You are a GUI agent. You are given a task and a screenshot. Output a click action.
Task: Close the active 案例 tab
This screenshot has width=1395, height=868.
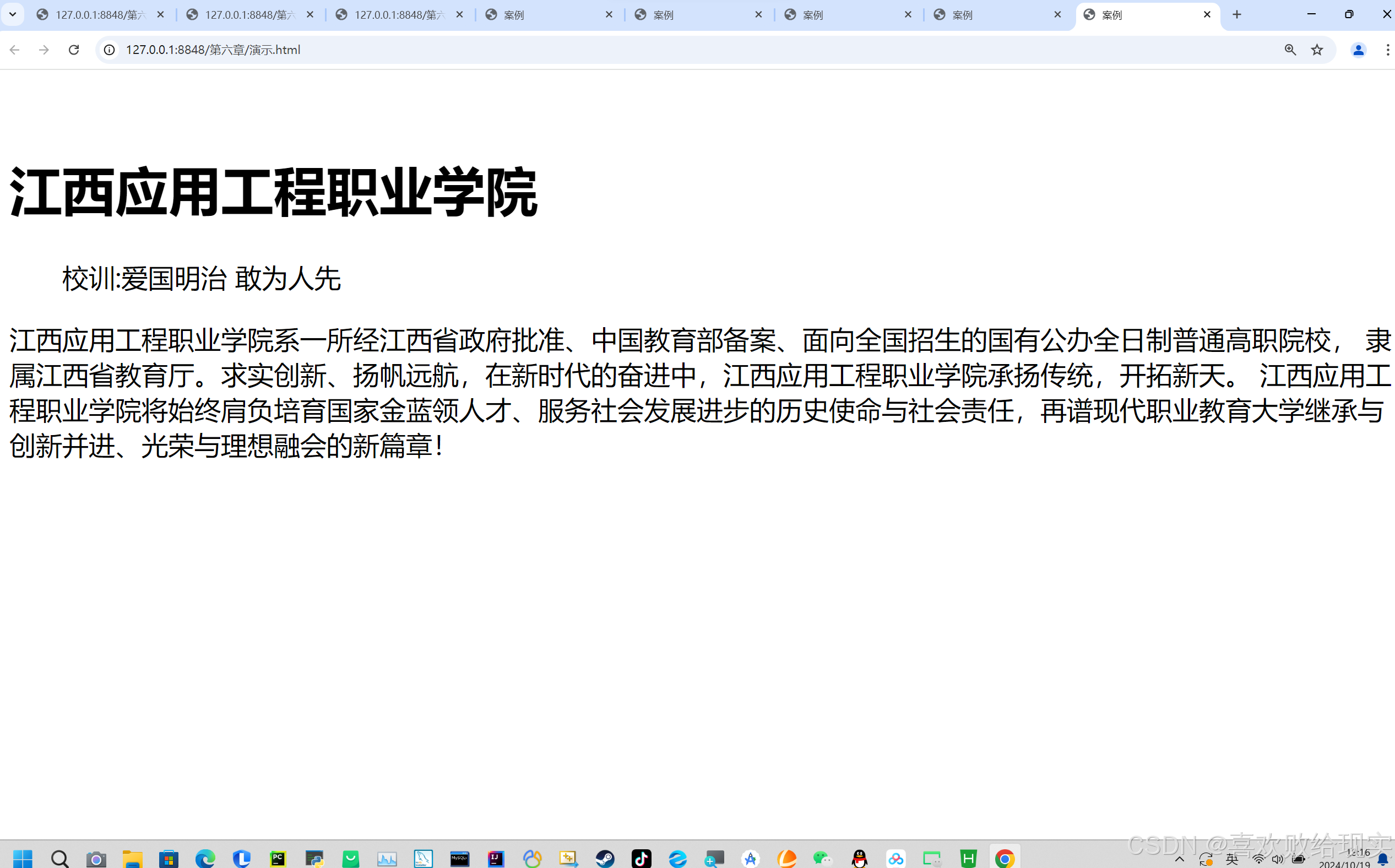(x=1207, y=15)
